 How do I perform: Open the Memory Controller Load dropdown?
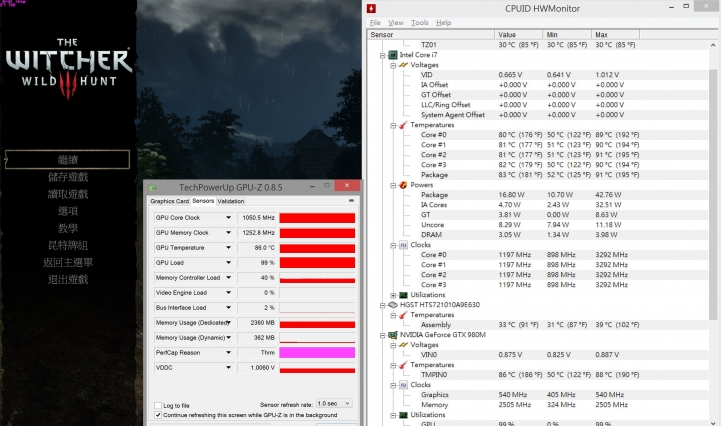(x=228, y=277)
